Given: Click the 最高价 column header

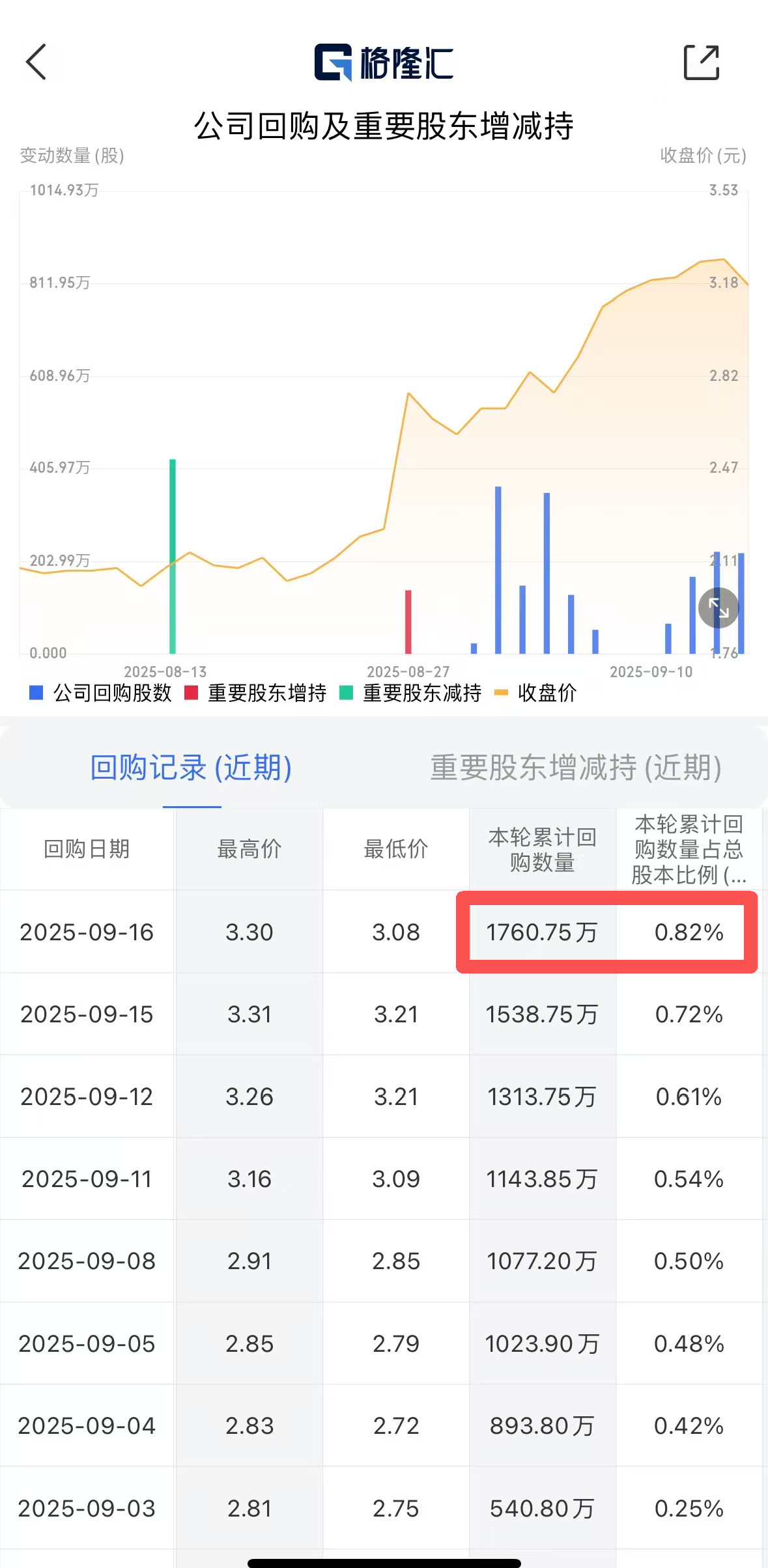Looking at the screenshot, I should point(249,849).
